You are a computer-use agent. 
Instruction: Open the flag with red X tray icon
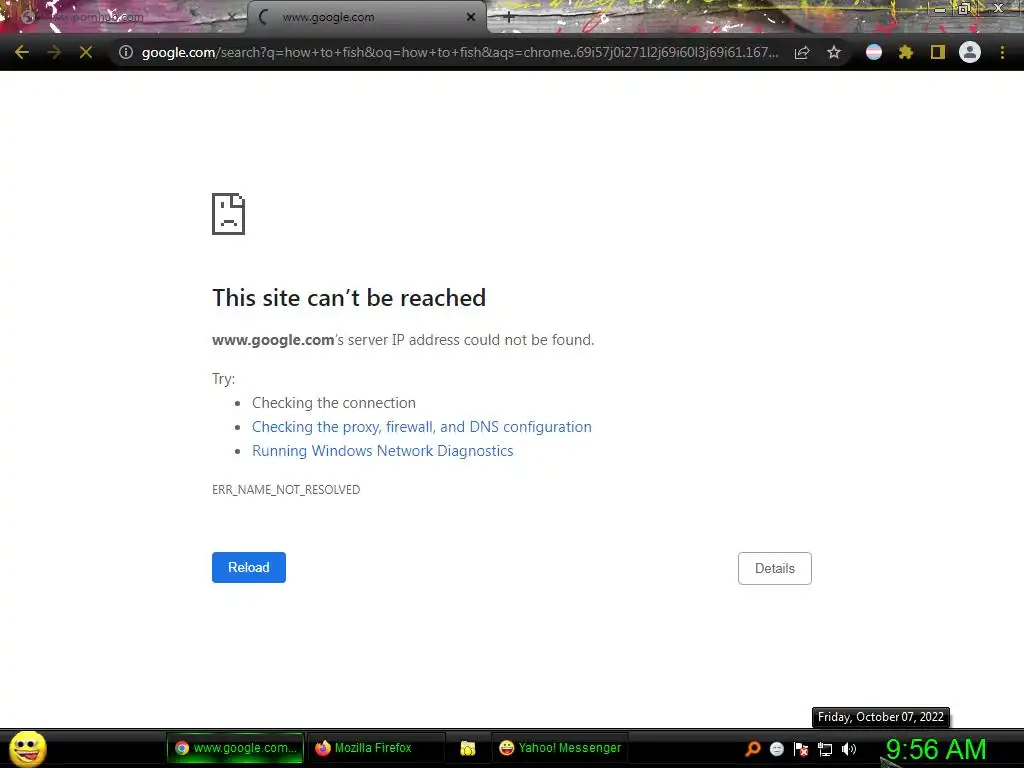801,749
